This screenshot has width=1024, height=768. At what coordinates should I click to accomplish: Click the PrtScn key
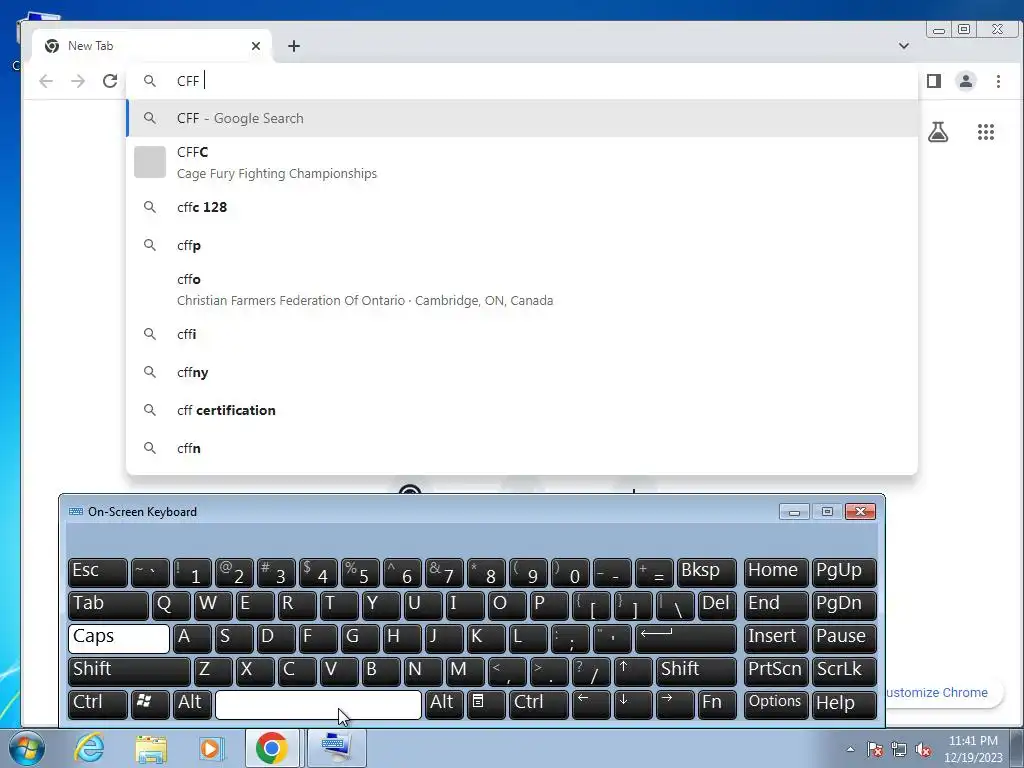[x=776, y=671]
